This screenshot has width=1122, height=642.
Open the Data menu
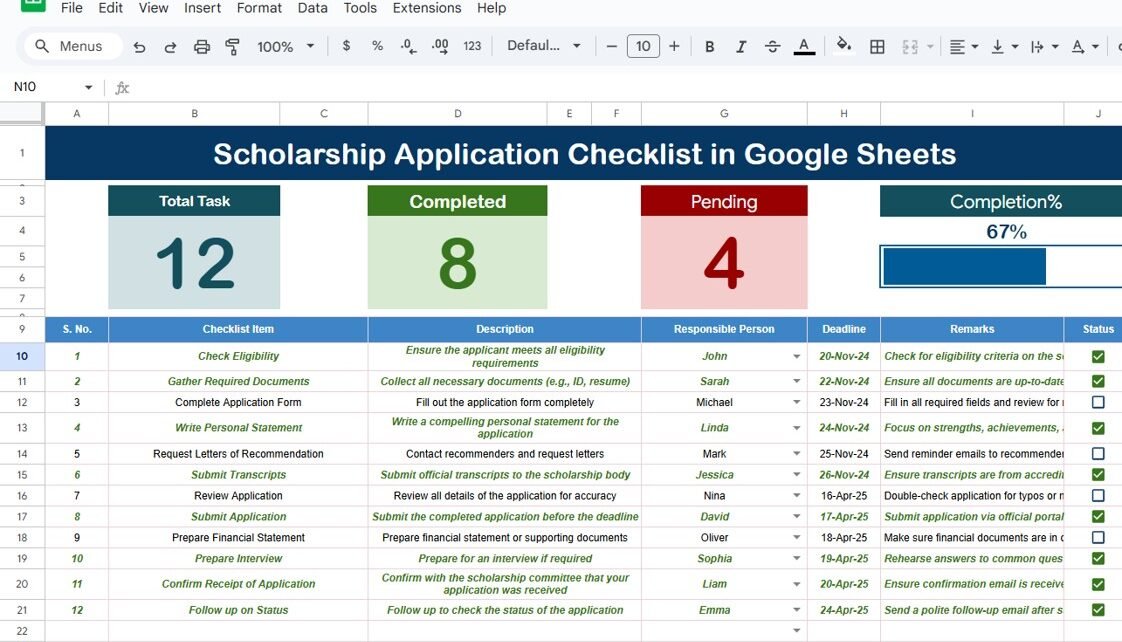313,8
